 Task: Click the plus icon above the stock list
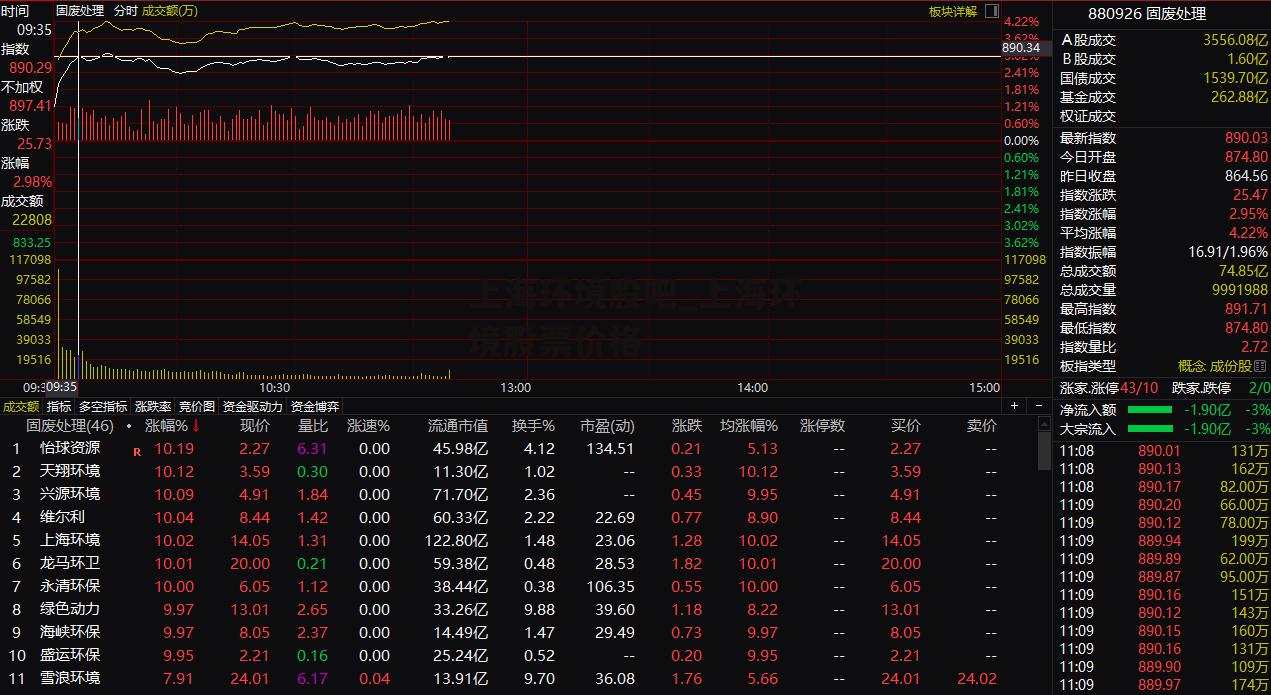[1014, 406]
